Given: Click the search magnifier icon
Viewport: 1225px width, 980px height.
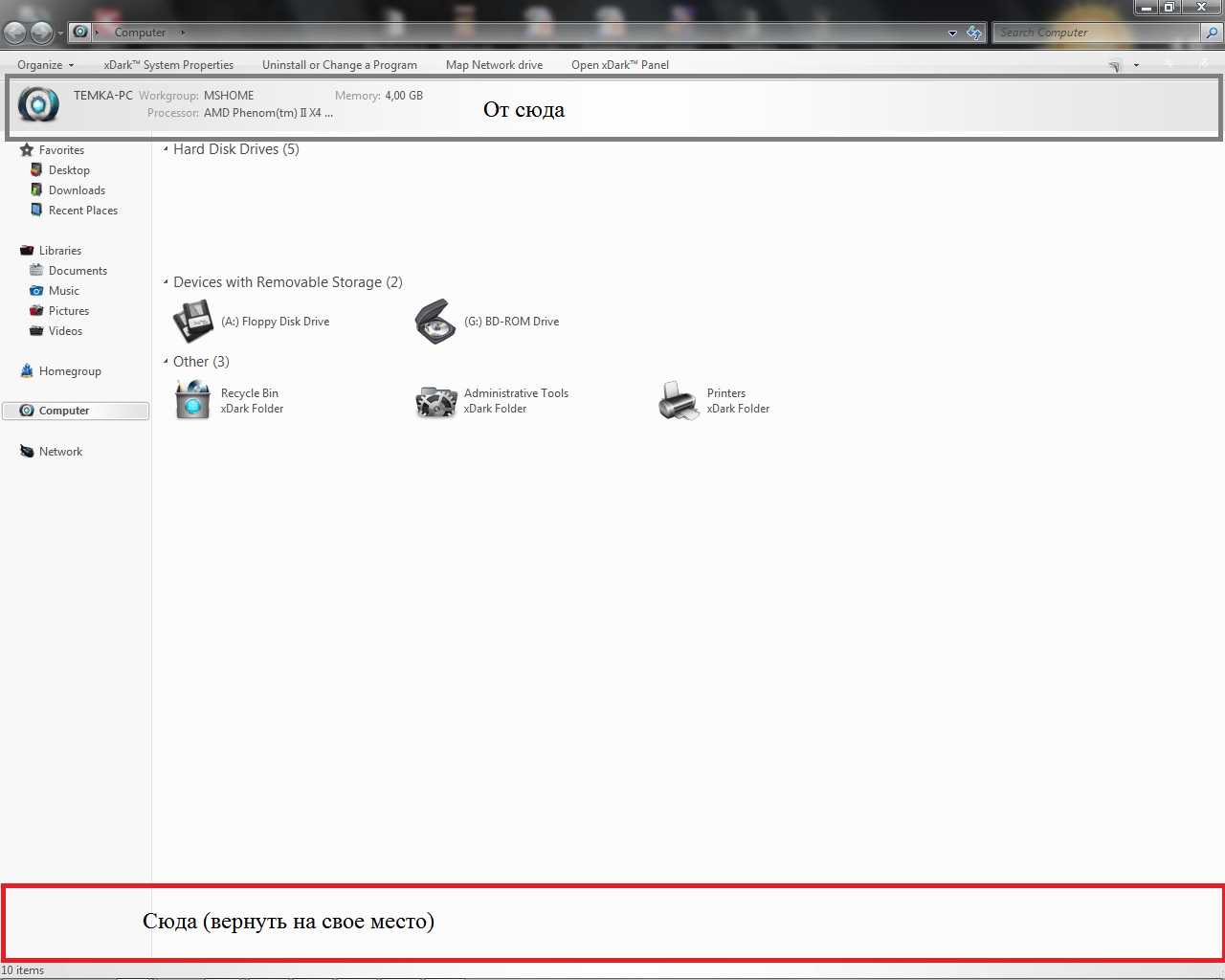Looking at the screenshot, I should click(1212, 33).
